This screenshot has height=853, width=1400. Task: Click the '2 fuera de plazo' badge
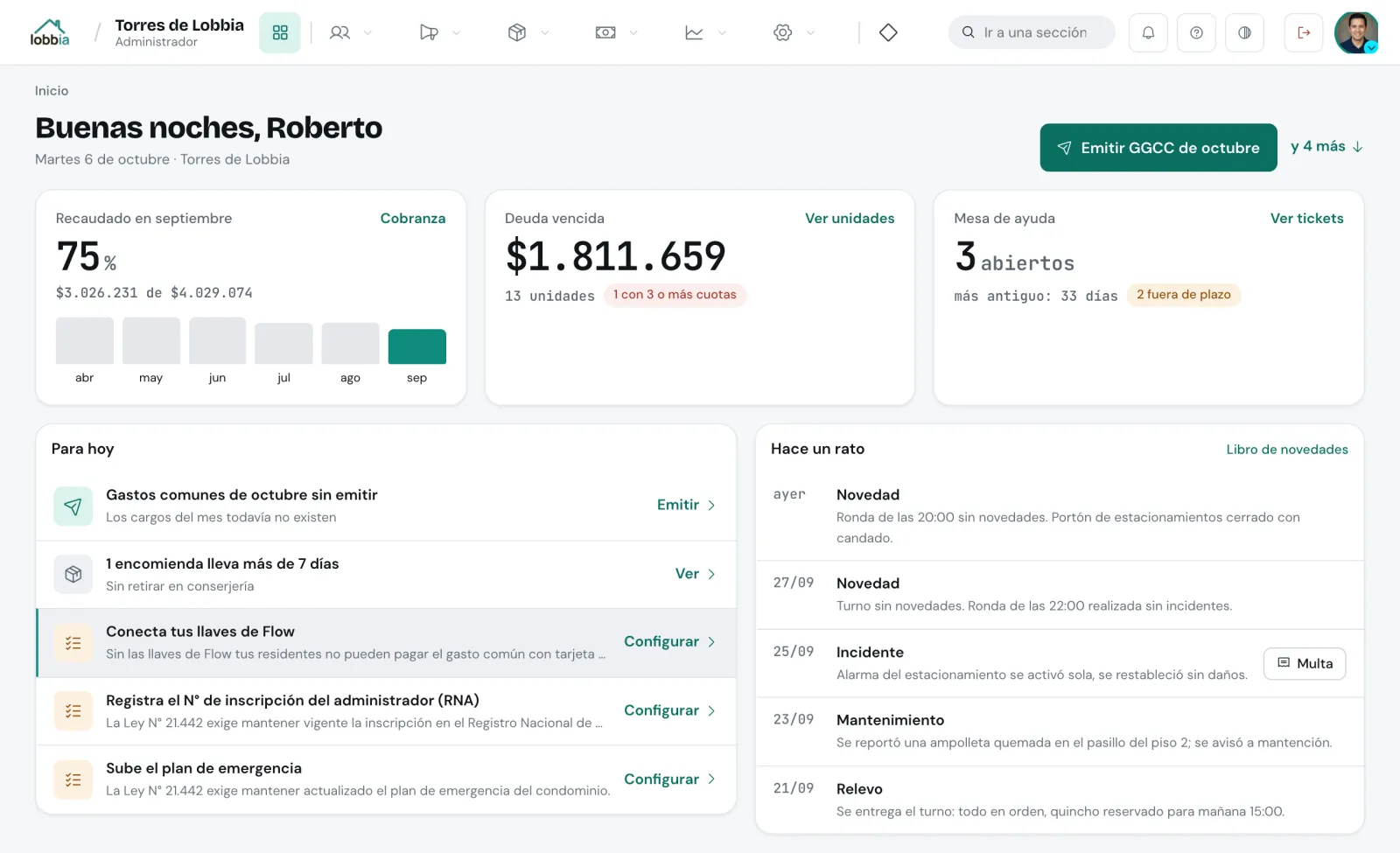[x=1183, y=295]
